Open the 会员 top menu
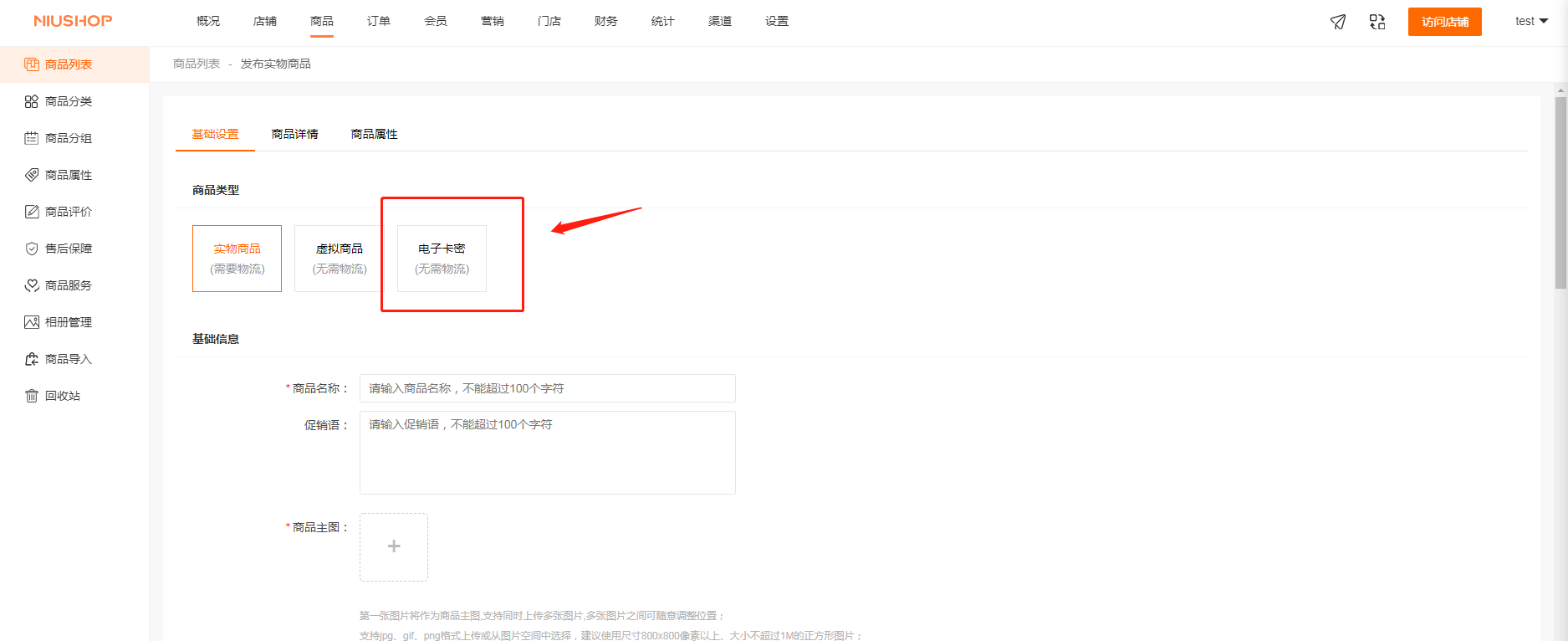This screenshot has height=641, width=1568. click(436, 21)
